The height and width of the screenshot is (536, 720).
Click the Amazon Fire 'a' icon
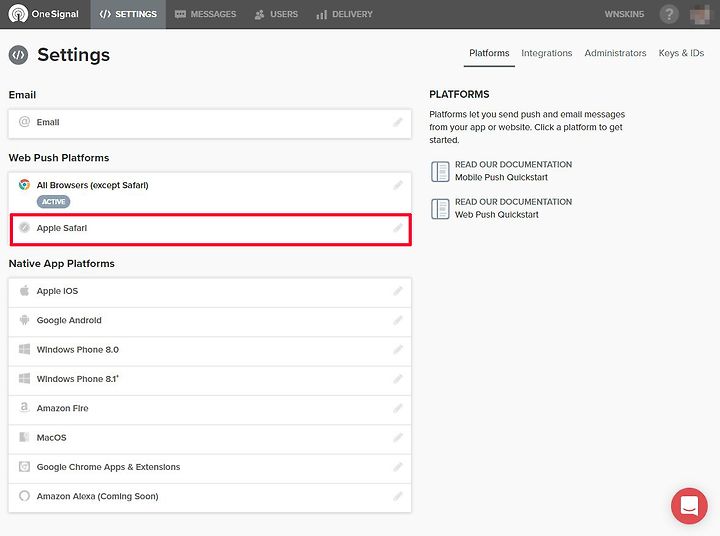pos(24,407)
